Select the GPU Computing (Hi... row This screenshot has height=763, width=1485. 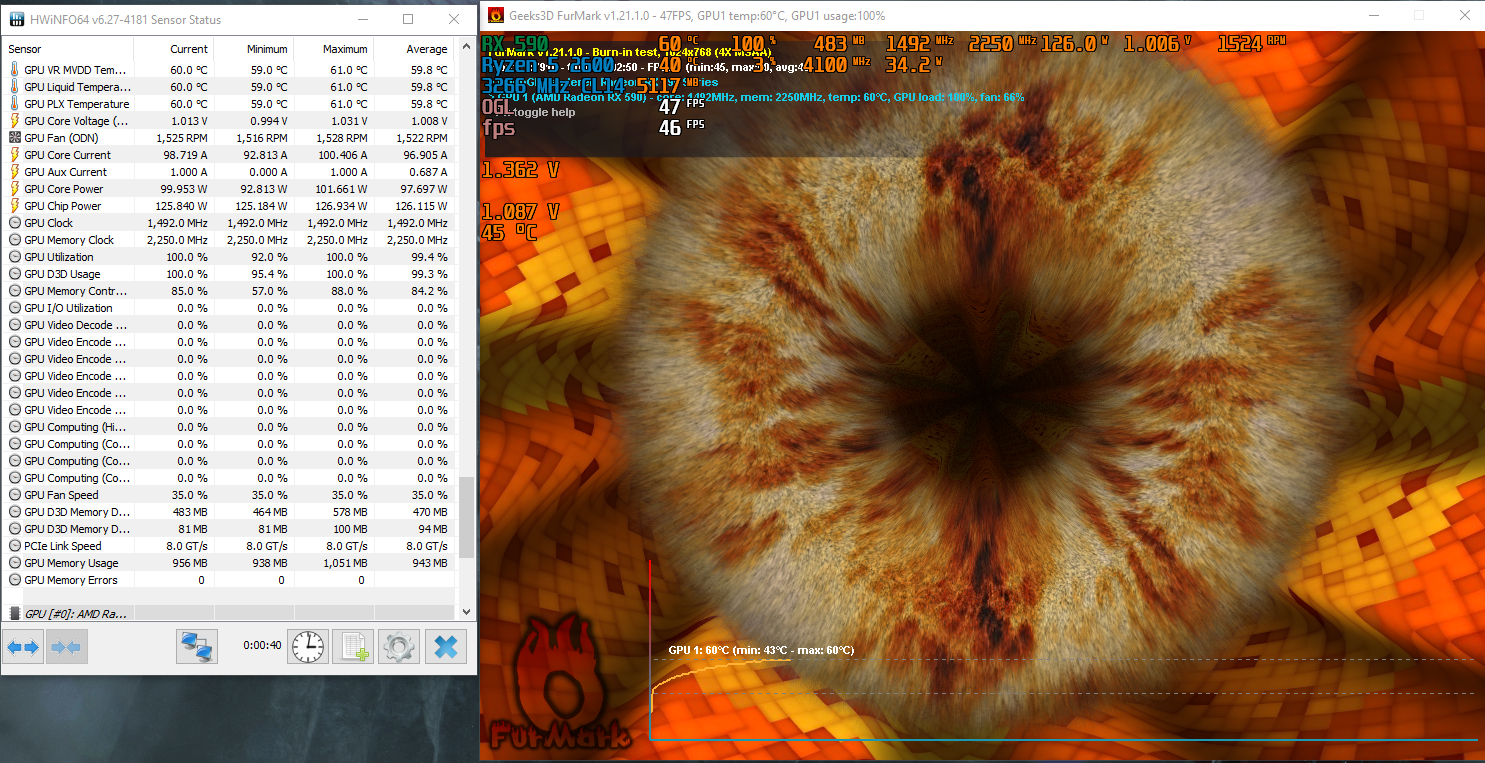tap(229, 427)
